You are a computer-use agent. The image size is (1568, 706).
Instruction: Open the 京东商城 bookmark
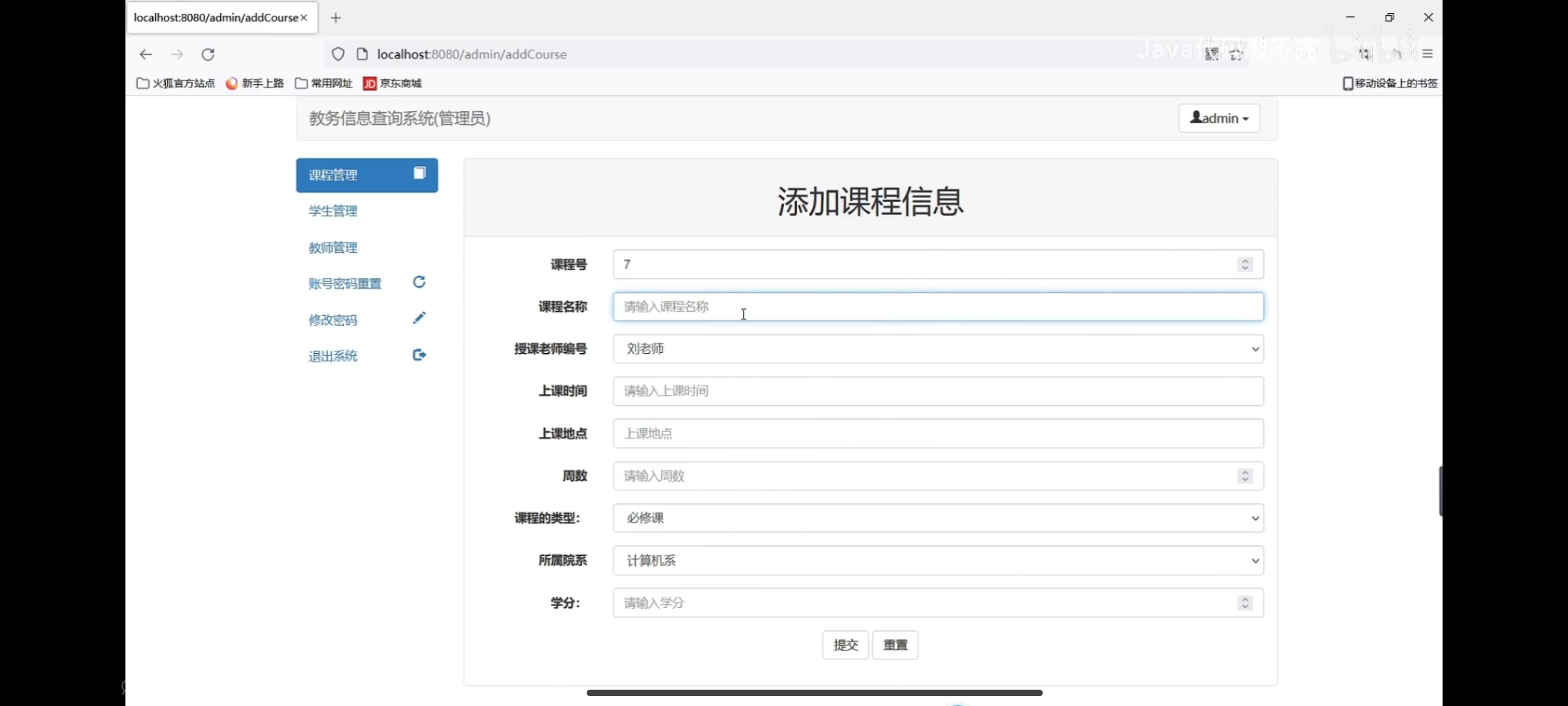393,83
